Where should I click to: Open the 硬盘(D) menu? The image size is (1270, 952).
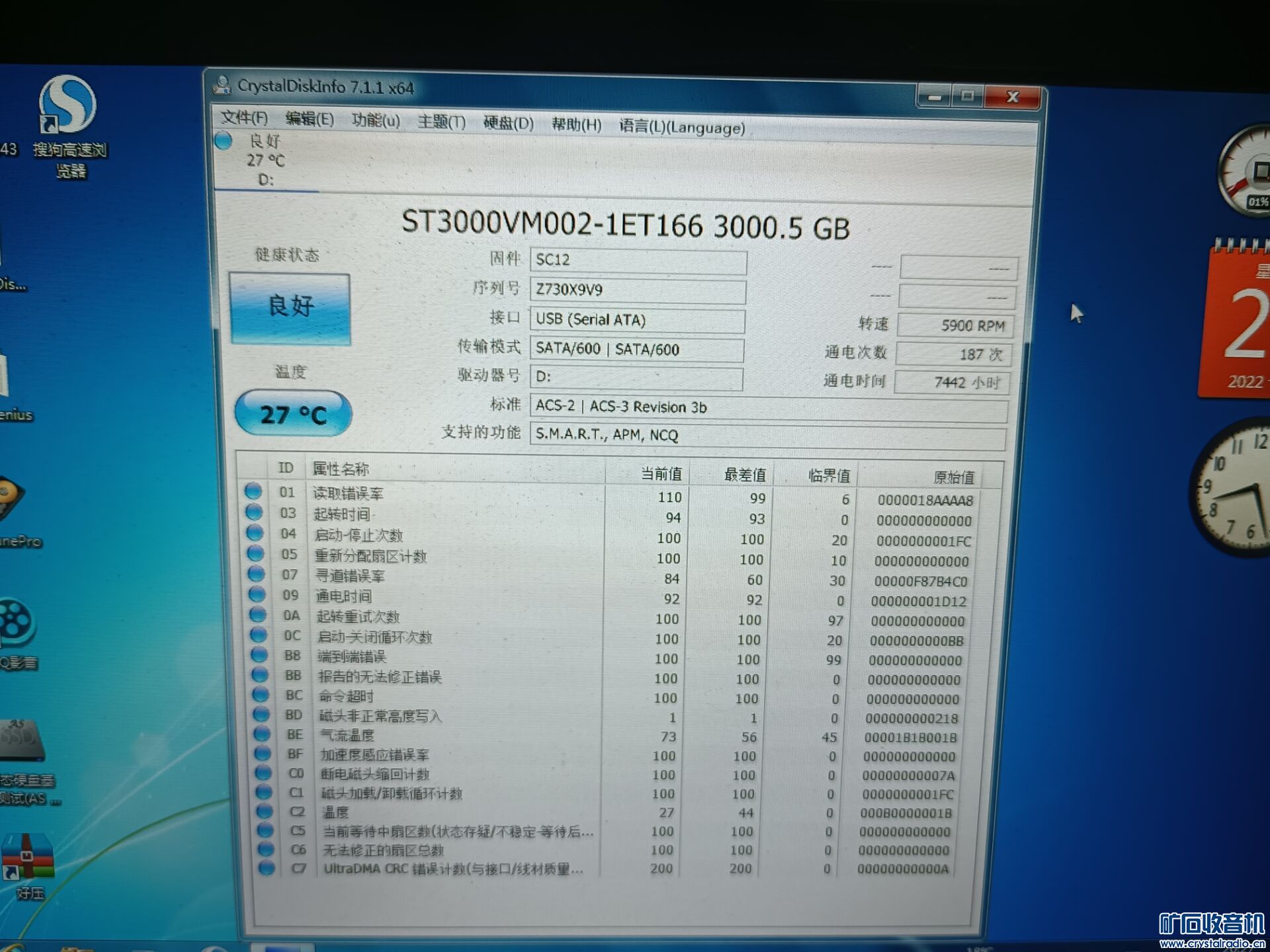(508, 123)
